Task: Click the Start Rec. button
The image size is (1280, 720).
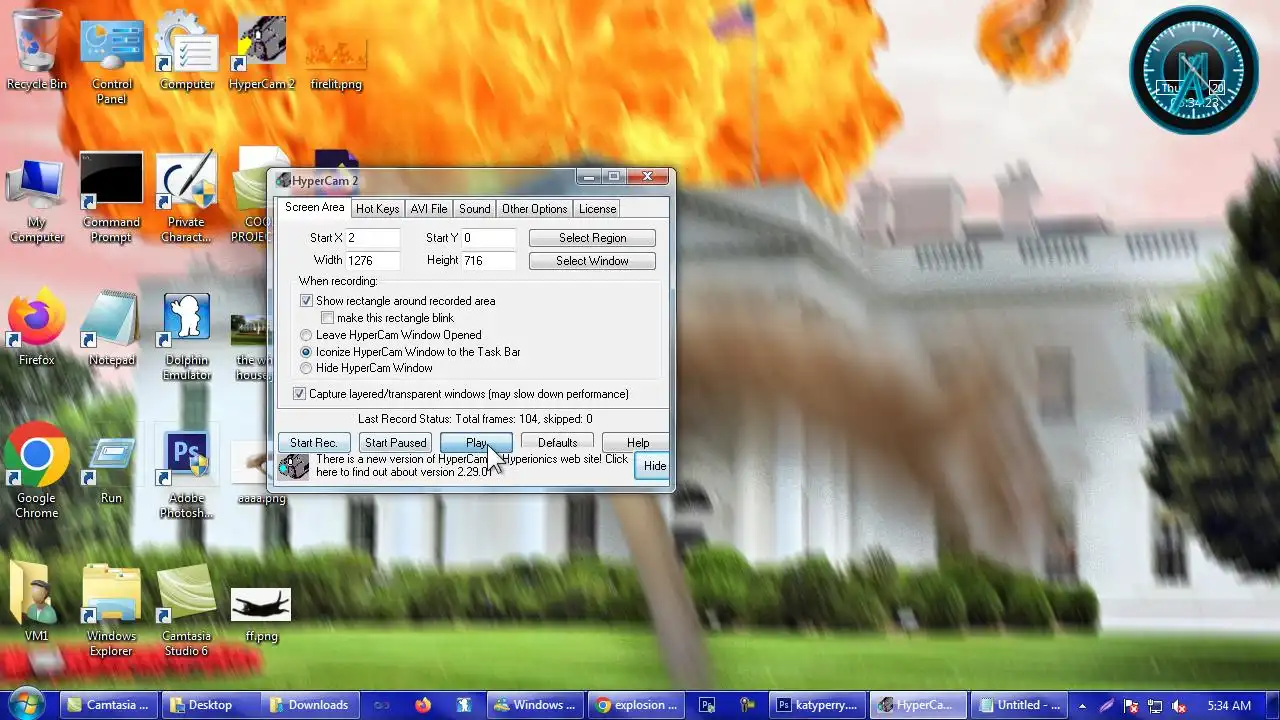Action: point(314,443)
